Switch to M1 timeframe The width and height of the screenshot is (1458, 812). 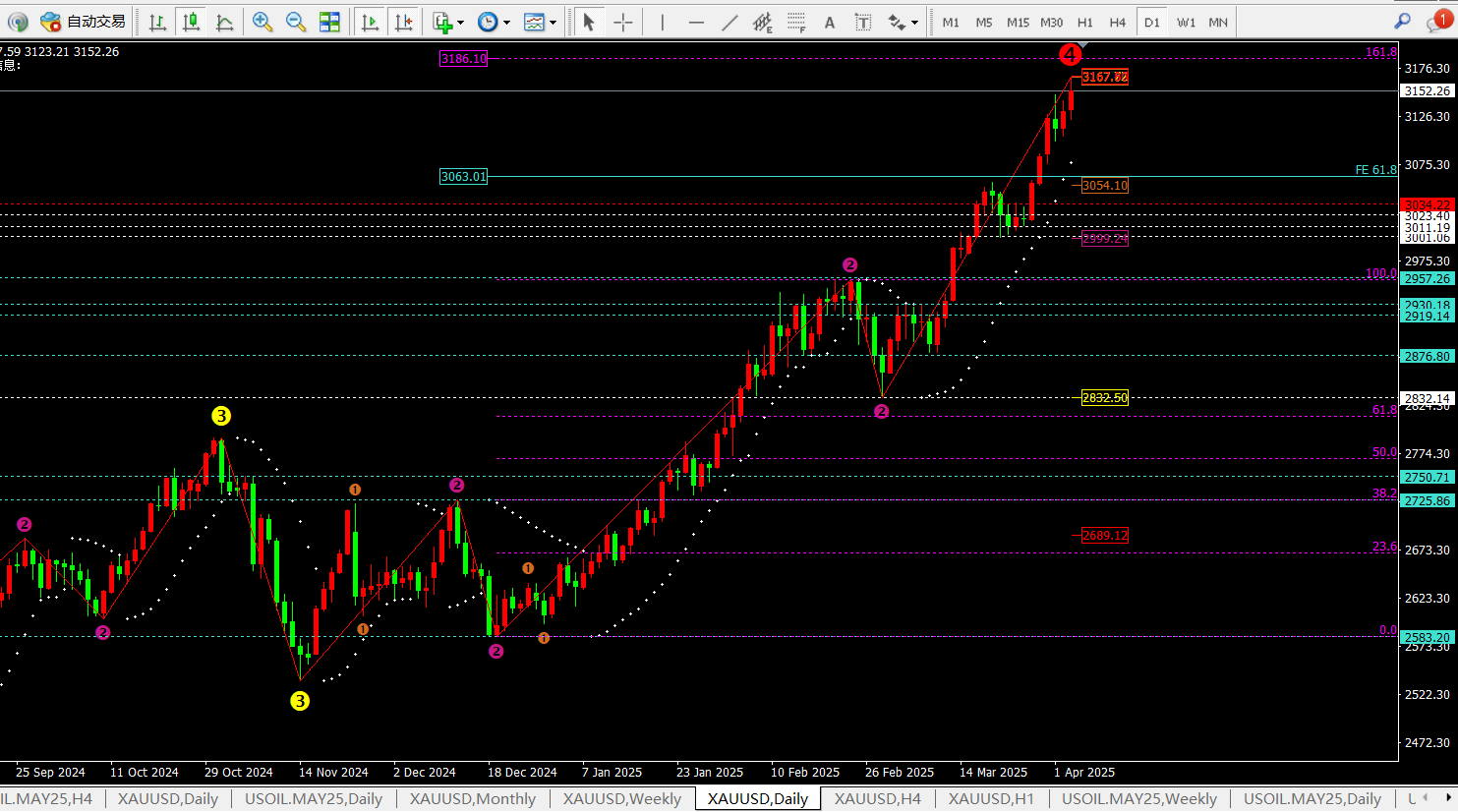[x=951, y=22]
